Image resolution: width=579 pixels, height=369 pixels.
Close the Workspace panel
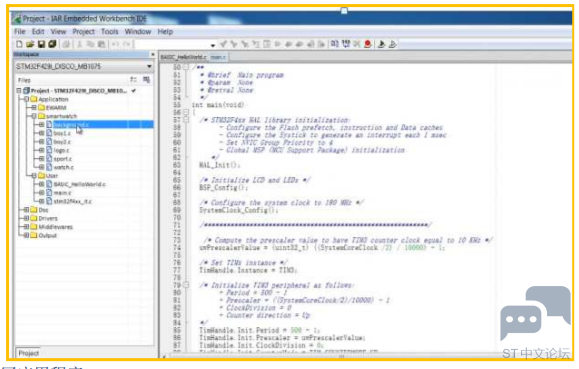coord(153,54)
